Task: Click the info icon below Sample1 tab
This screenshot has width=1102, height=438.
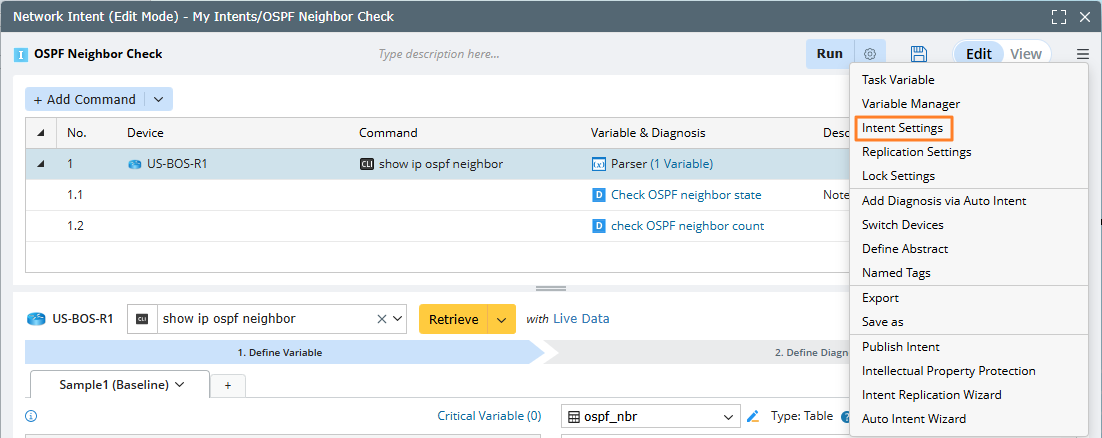Action: [x=31, y=416]
